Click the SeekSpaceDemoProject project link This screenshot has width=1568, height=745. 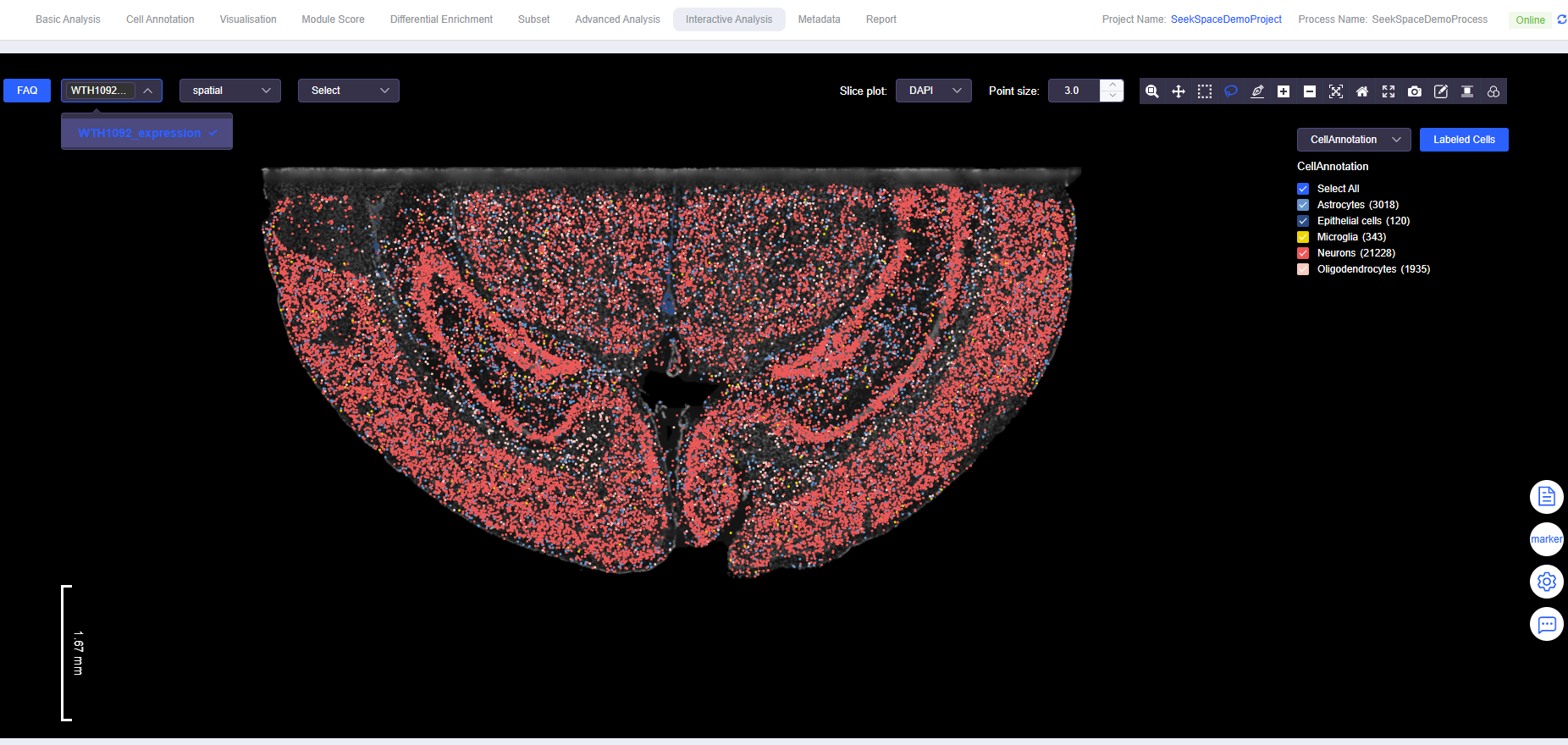1226,19
